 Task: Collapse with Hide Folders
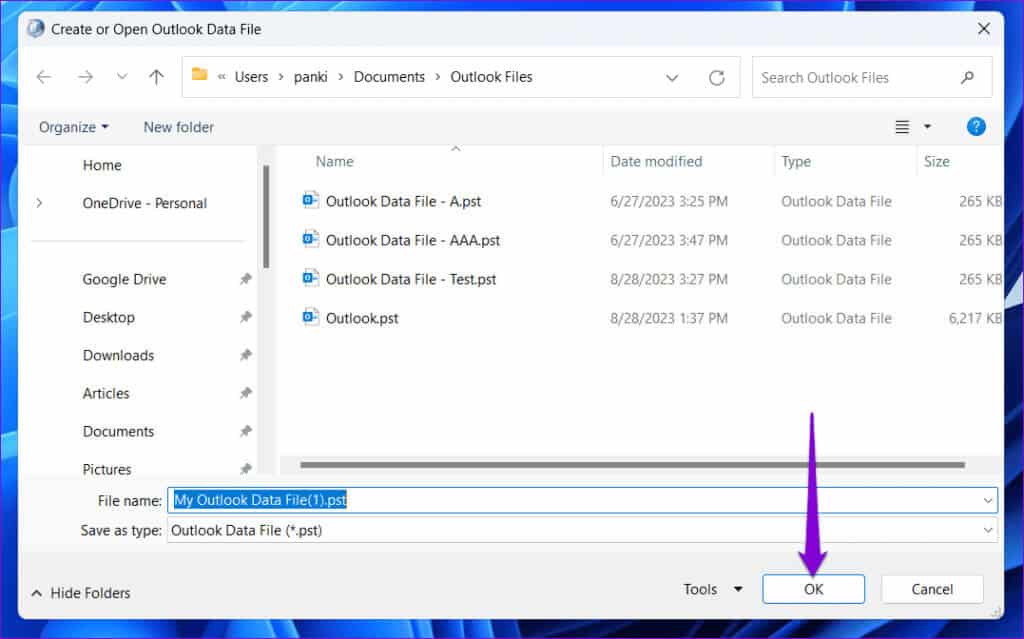81,593
